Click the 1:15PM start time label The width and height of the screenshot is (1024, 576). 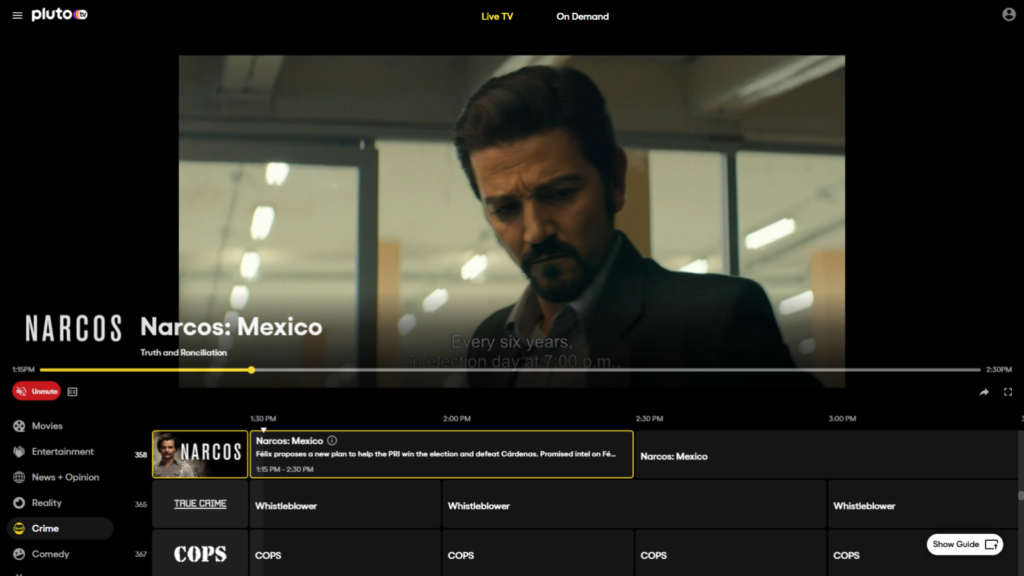tap(24, 370)
